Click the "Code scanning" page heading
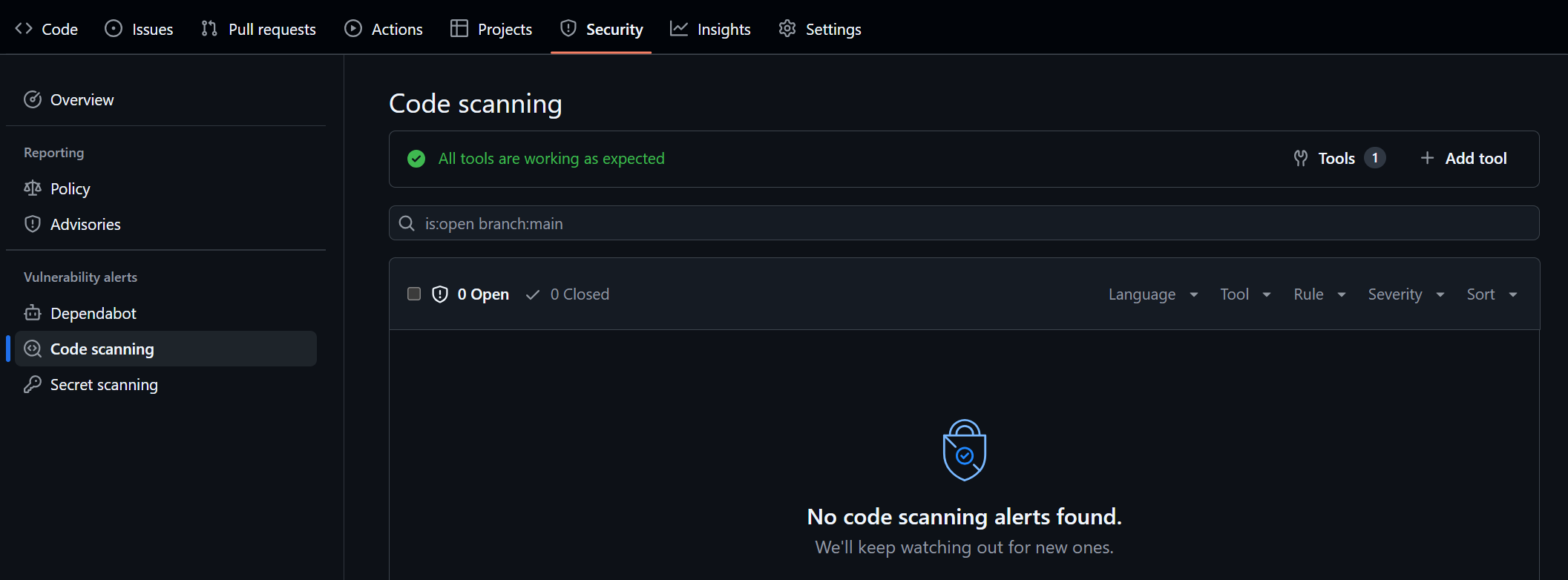 pyautogui.click(x=476, y=104)
